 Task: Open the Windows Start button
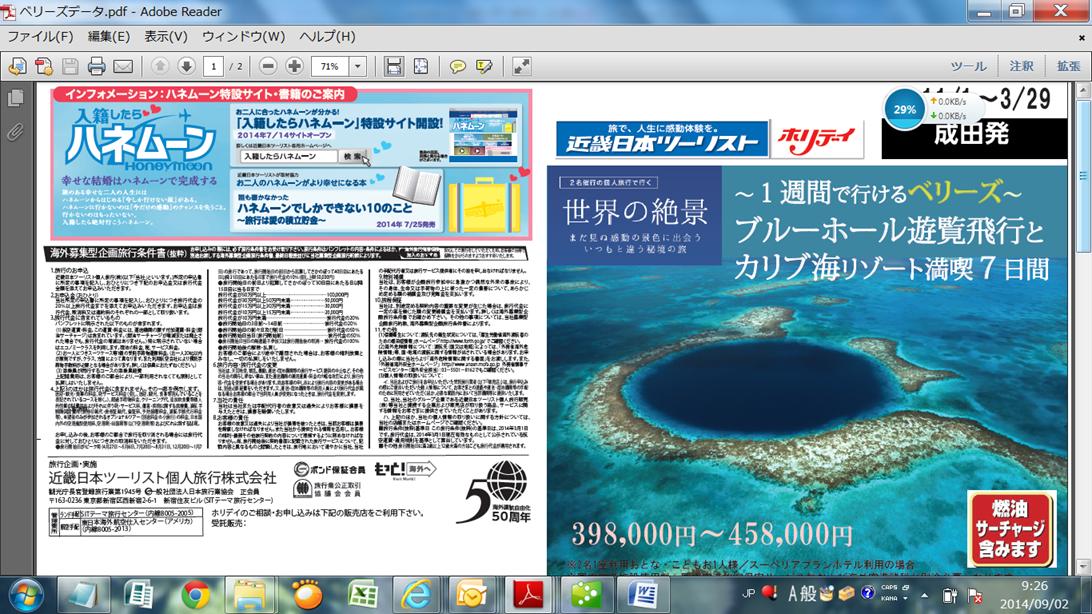point(26,596)
